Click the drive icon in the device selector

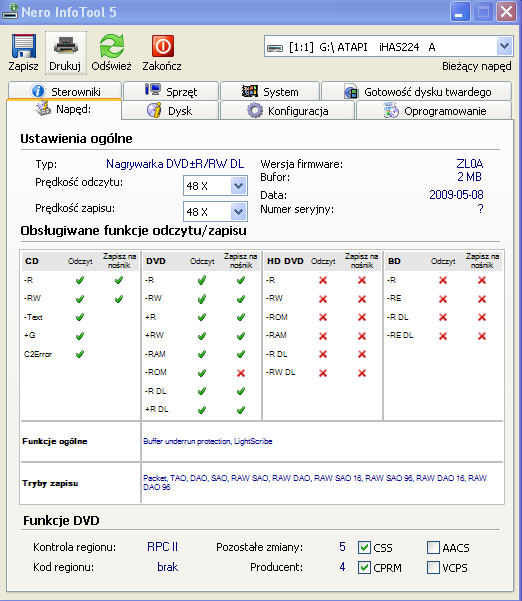tap(274, 48)
